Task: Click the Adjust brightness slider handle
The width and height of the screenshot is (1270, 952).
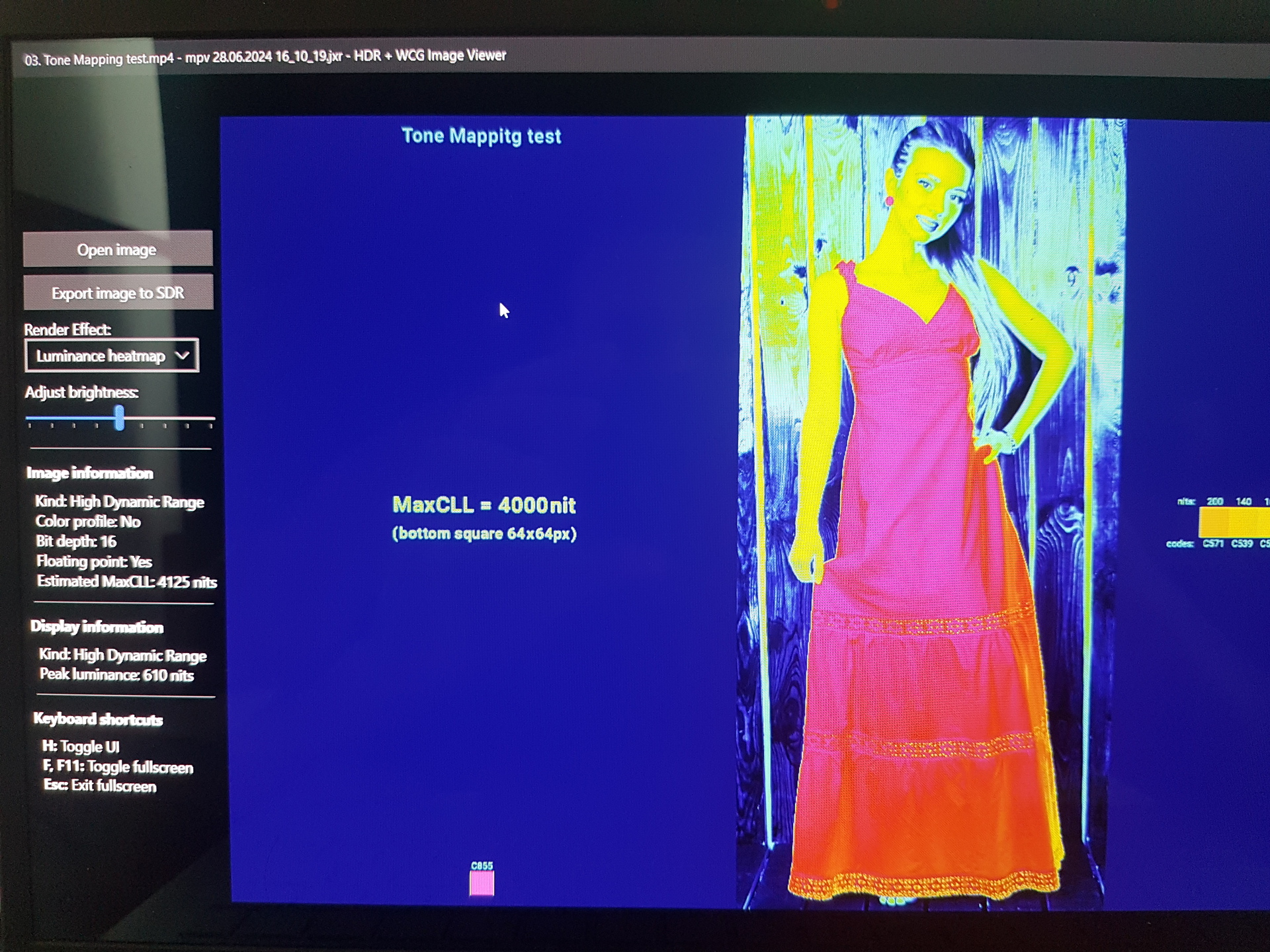Action: [x=119, y=418]
